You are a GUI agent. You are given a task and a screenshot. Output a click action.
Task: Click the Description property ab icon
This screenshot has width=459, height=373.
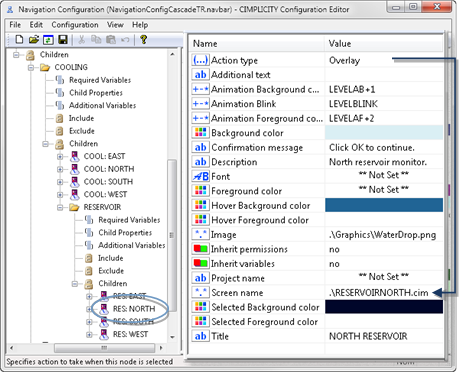pos(201,162)
